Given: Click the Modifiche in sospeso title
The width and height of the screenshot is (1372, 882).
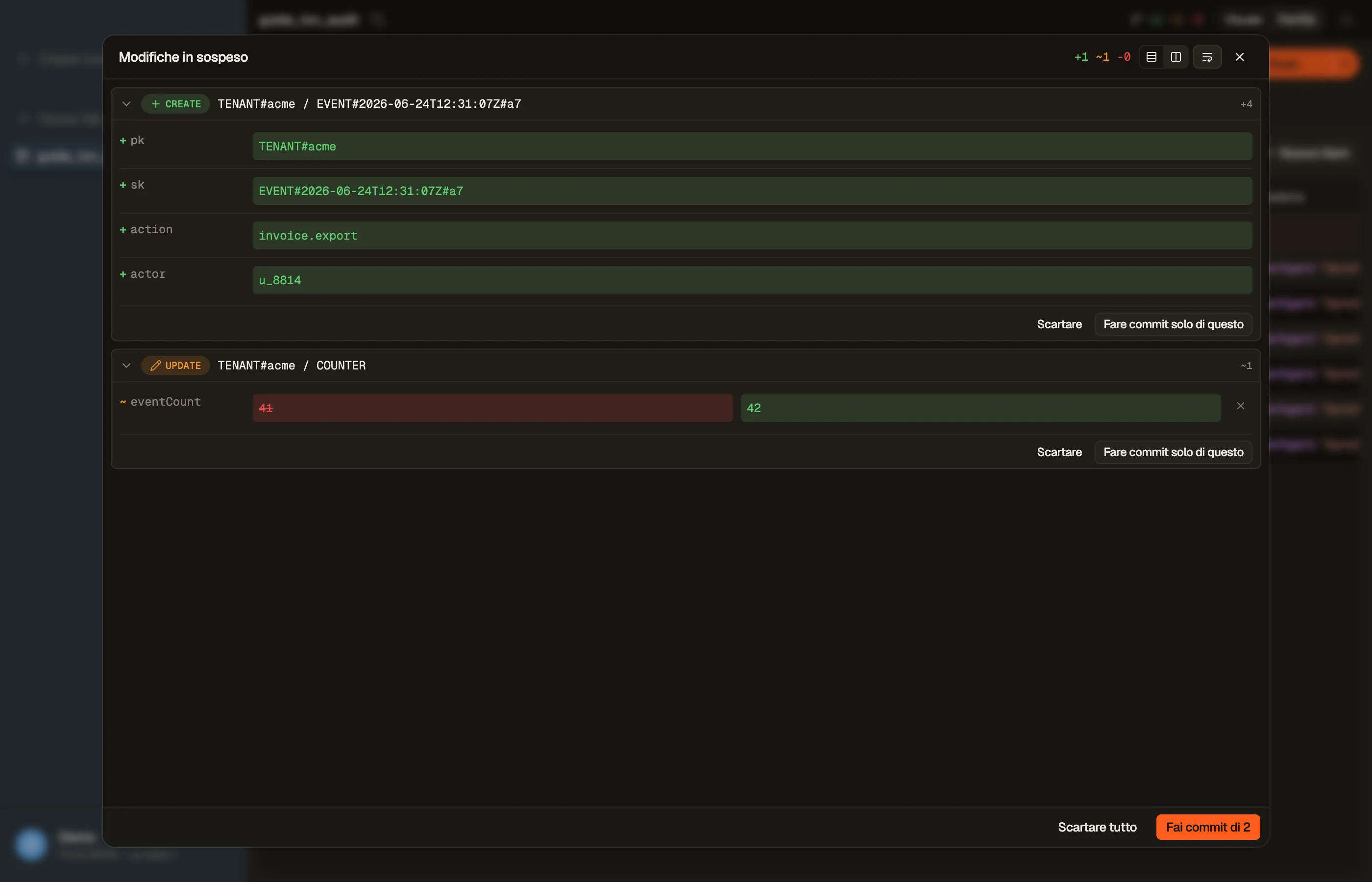Looking at the screenshot, I should pyautogui.click(x=183, y=57).
